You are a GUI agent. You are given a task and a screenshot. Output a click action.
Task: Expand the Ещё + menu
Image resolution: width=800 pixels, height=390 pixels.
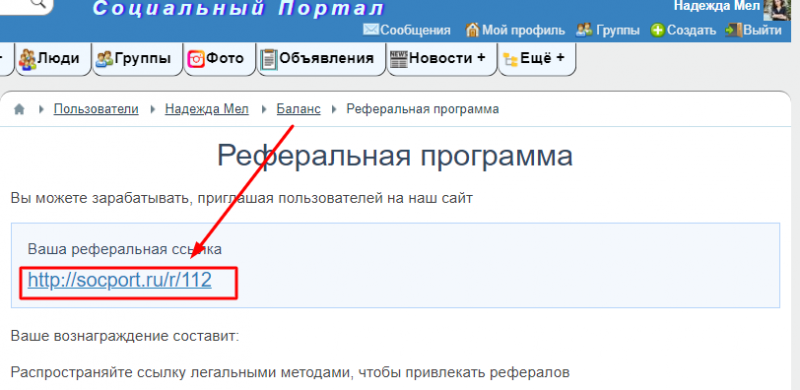[536, 59]
